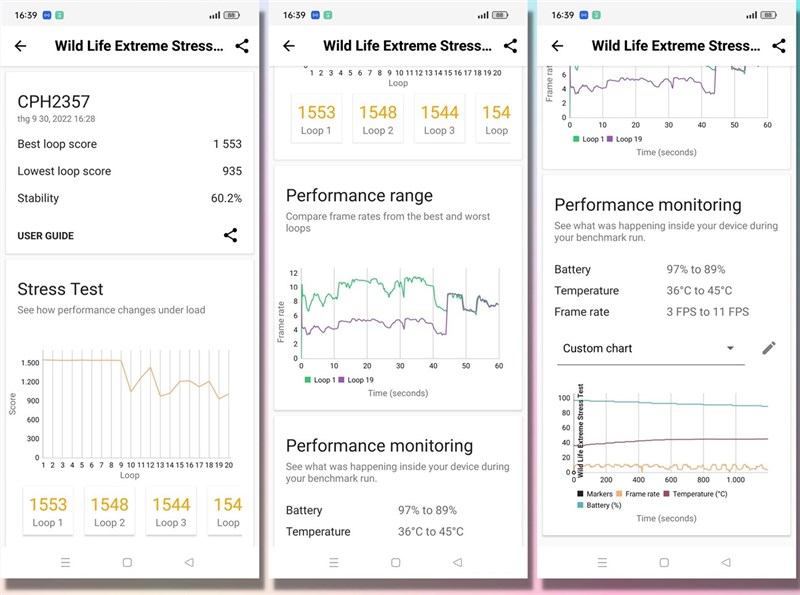Image resolution: width=800 pixels, height=595 pixels.
Task: Tap share icon in right screen header
Action: [779, 46]
